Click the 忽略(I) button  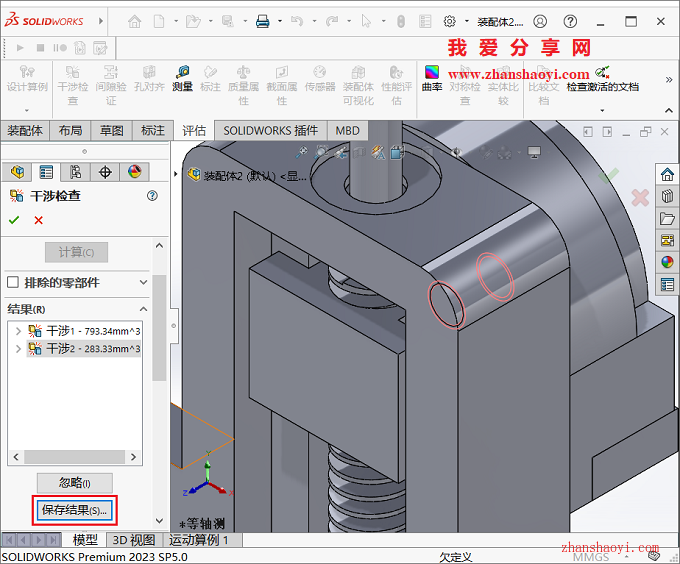point(75,482)
